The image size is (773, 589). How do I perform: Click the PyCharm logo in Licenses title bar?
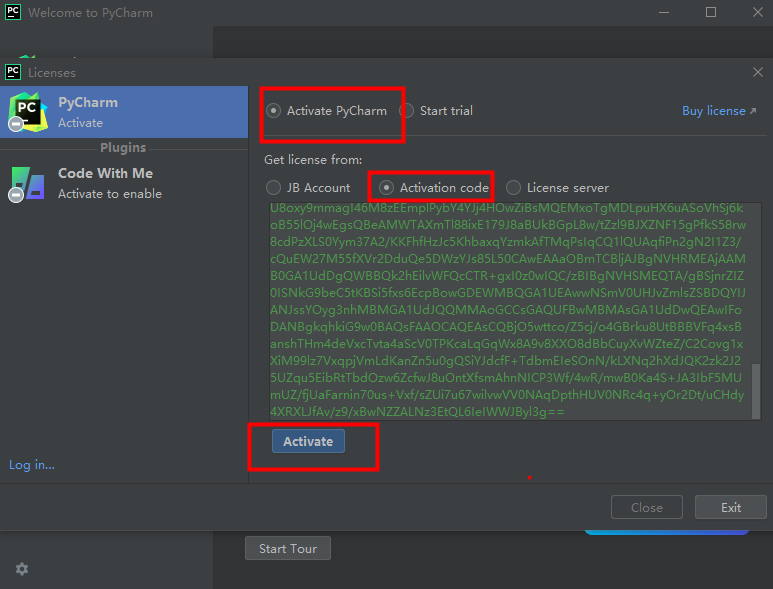coord(13,72)
